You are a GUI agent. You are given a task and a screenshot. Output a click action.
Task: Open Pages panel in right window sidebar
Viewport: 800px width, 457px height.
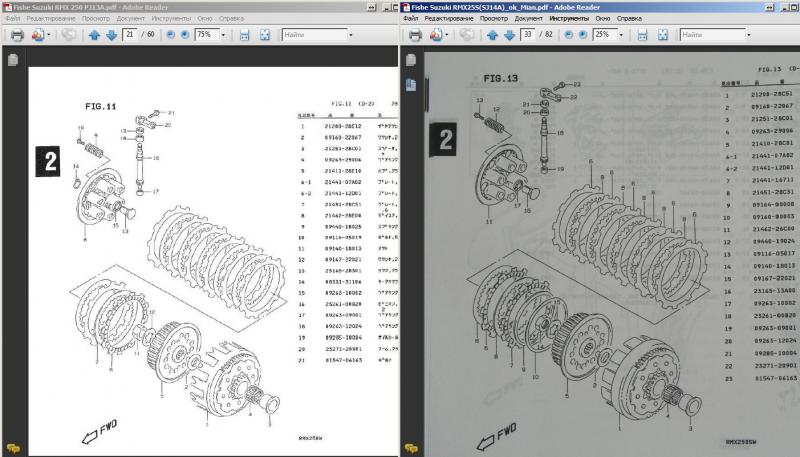[x=411, y=60]
